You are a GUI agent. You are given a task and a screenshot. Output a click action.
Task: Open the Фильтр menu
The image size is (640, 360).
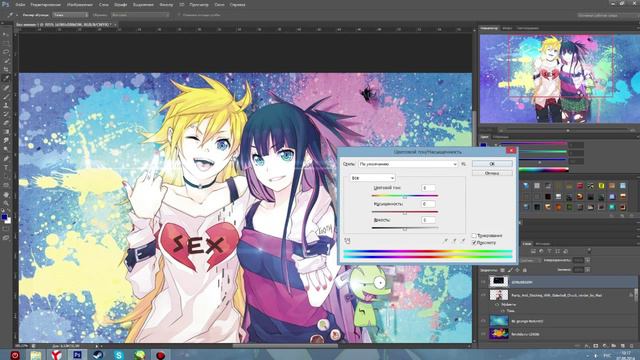pos(166,4)
